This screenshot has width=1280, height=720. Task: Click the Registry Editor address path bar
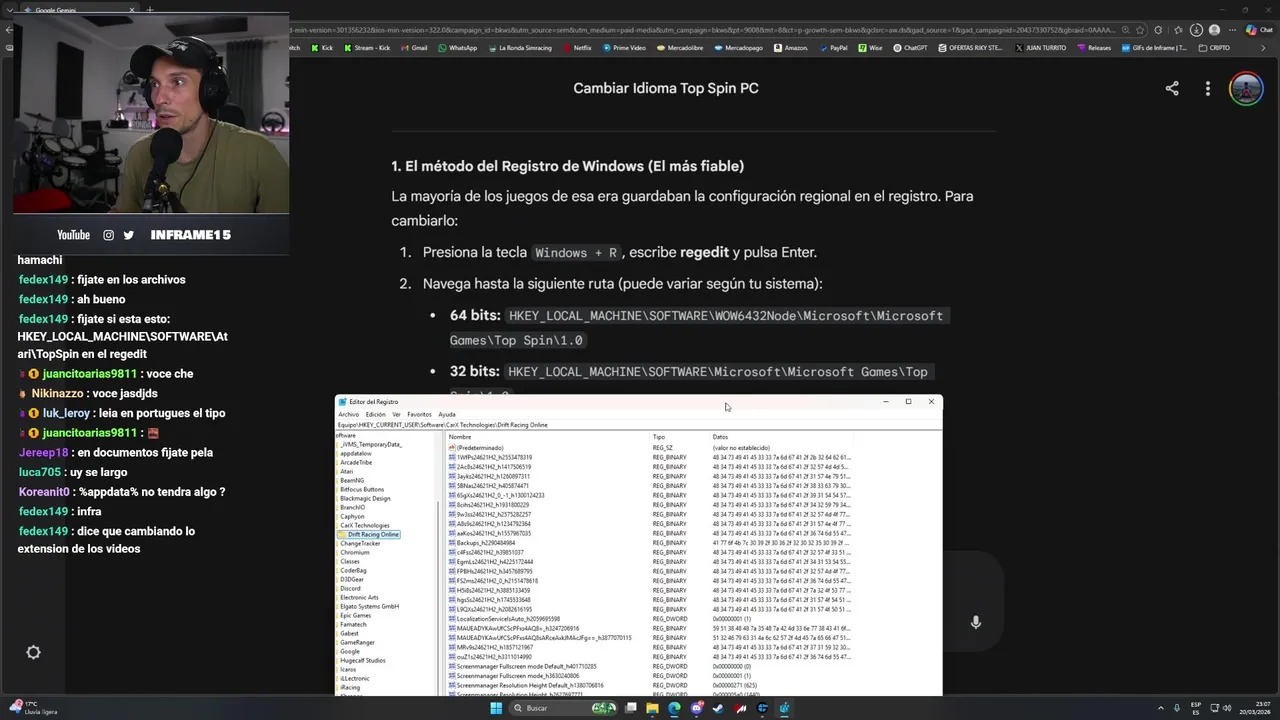(x=638, y=425)
